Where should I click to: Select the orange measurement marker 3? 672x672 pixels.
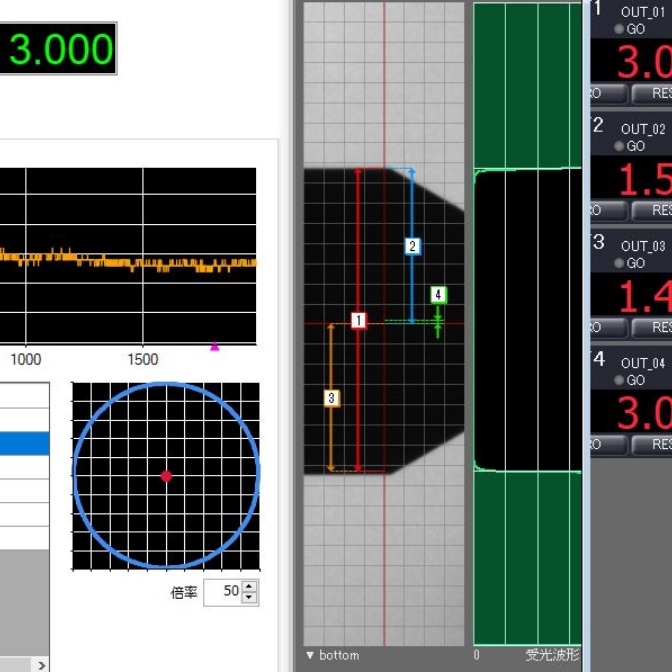point(332,398)
